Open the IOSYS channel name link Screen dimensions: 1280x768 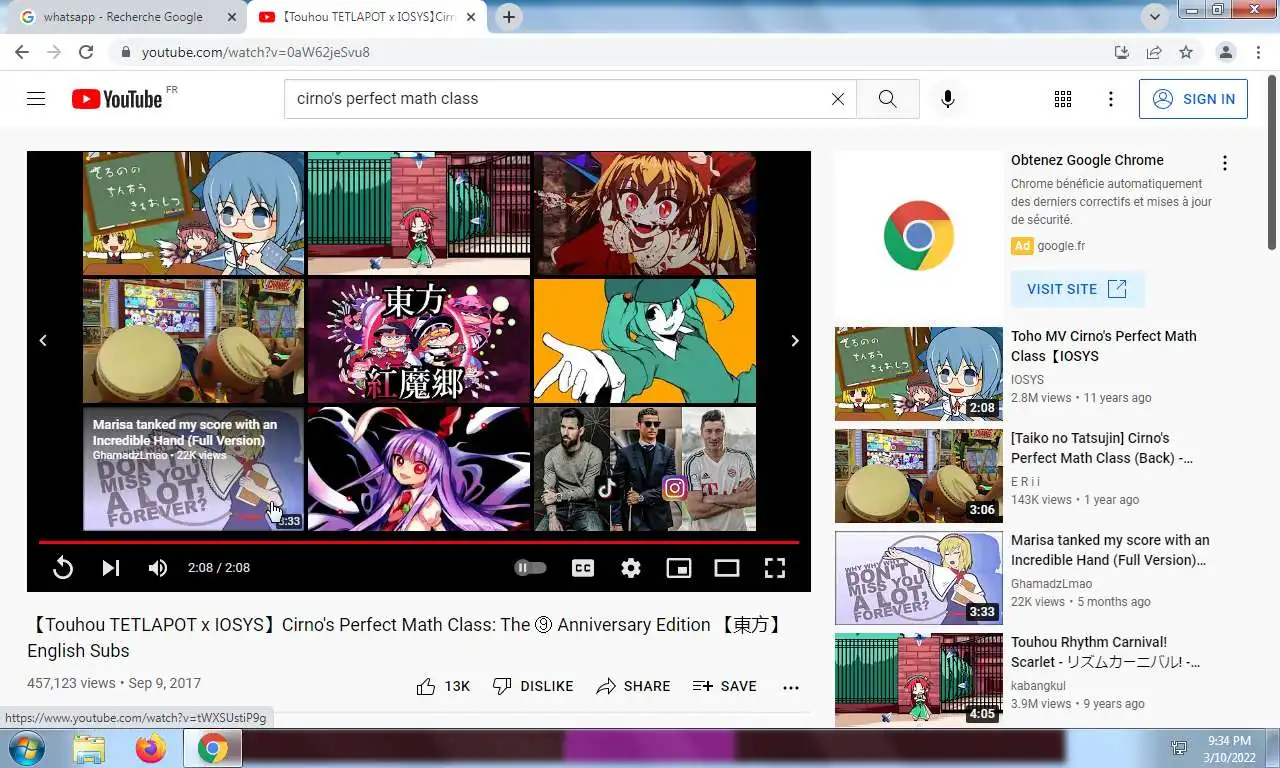coord(1027,380)
